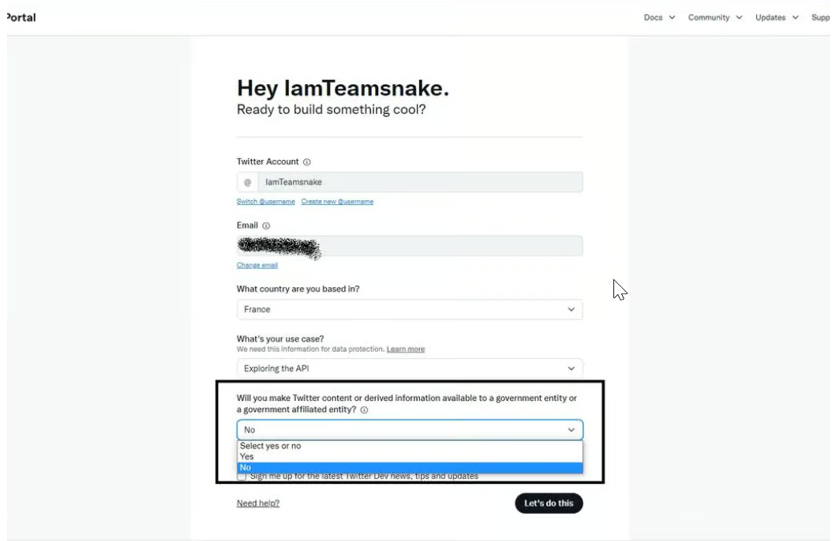Click the Change email link
This screenshot has width=832, height=541.
[257, 265]
